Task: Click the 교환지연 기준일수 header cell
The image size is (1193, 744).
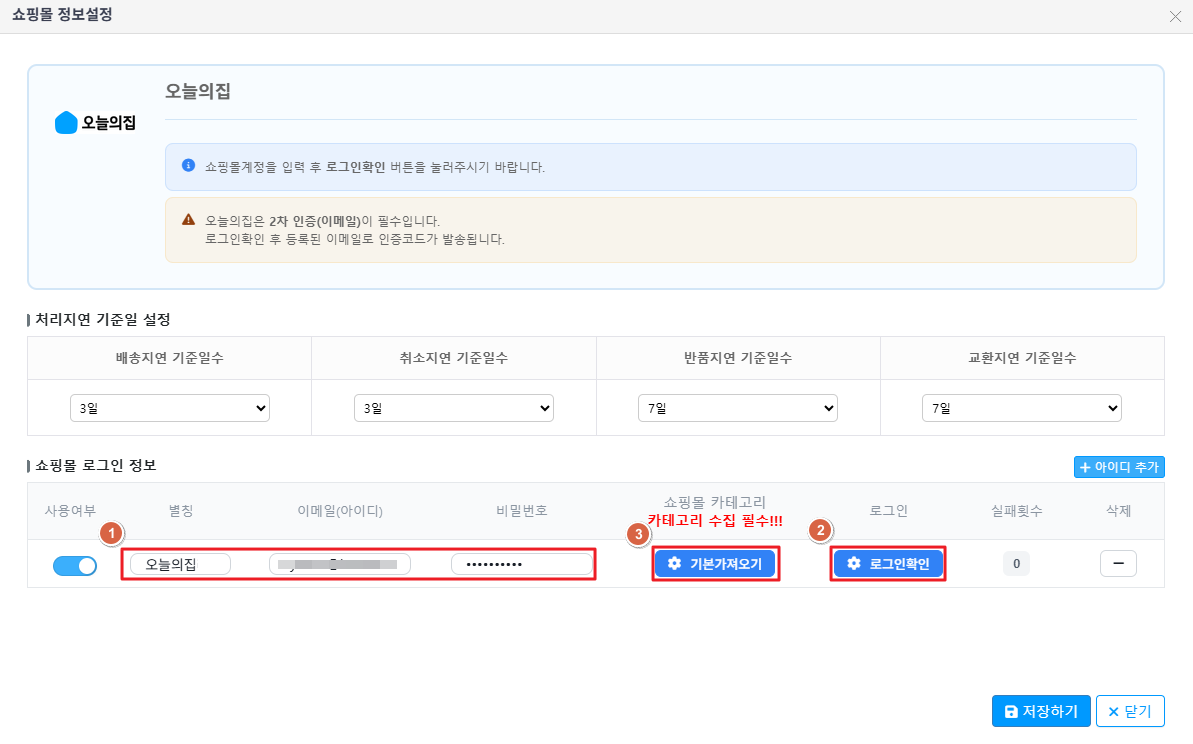Action: [x=1022, y=358]
